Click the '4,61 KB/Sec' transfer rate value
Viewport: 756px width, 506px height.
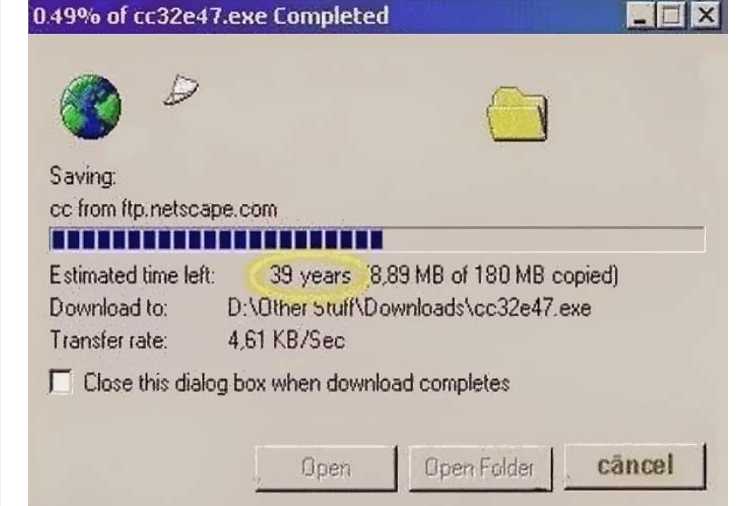[286, 340]
